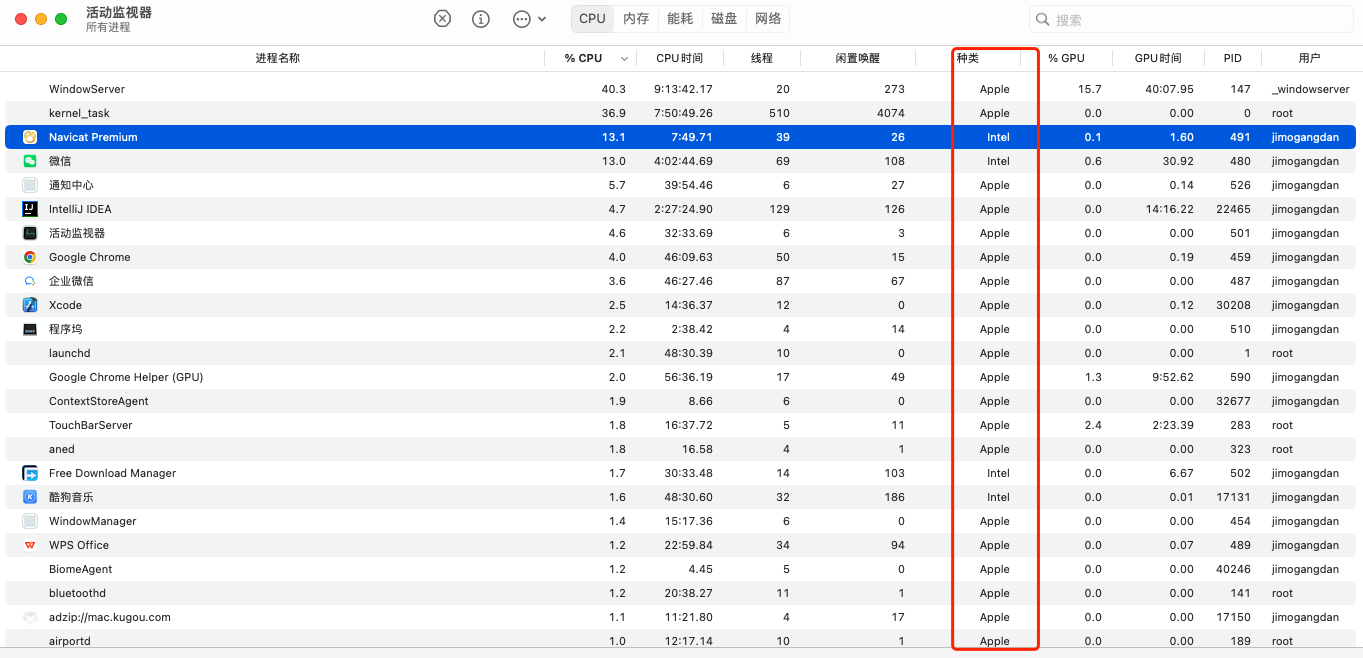Click the IntelliJ IDEA app icon
The width and height of the screenshot is (1363, 658).
[30, 209]
